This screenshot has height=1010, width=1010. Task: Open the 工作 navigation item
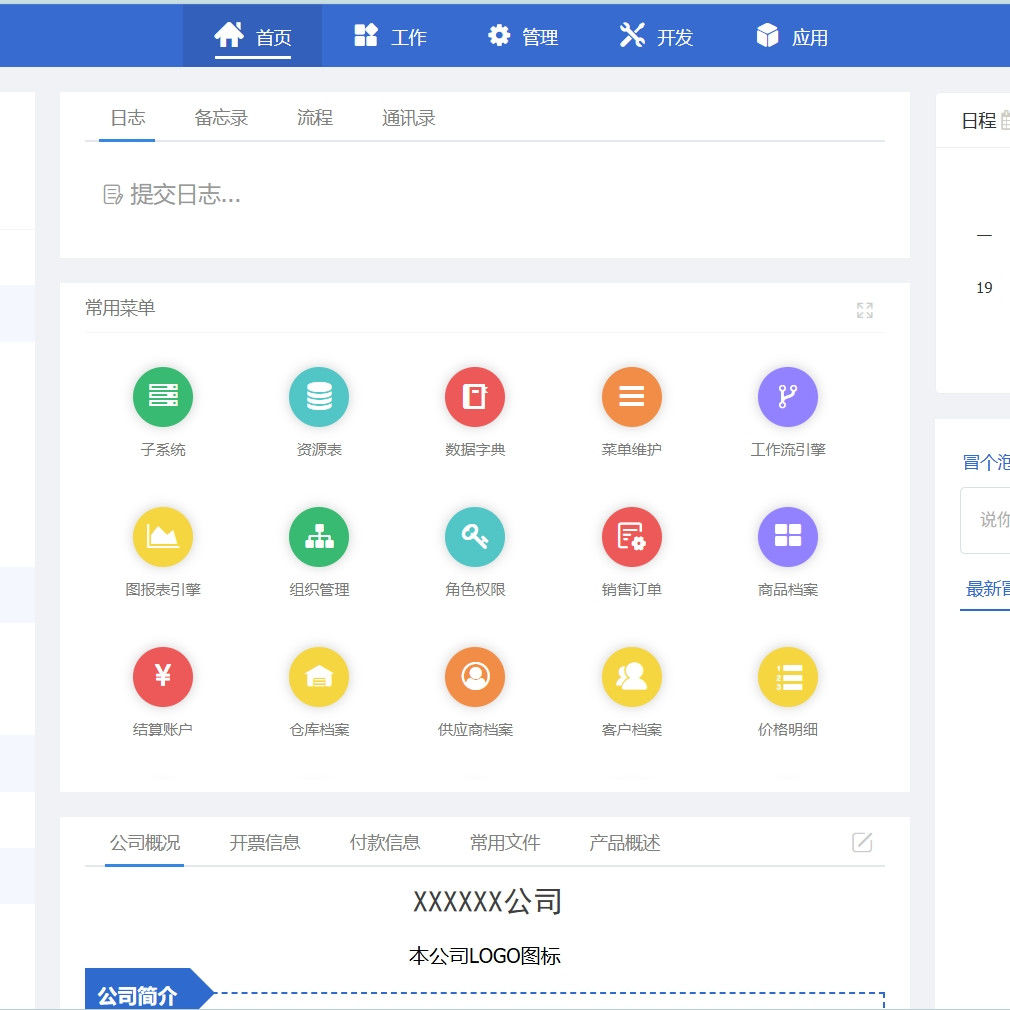[x=390, y=37]
